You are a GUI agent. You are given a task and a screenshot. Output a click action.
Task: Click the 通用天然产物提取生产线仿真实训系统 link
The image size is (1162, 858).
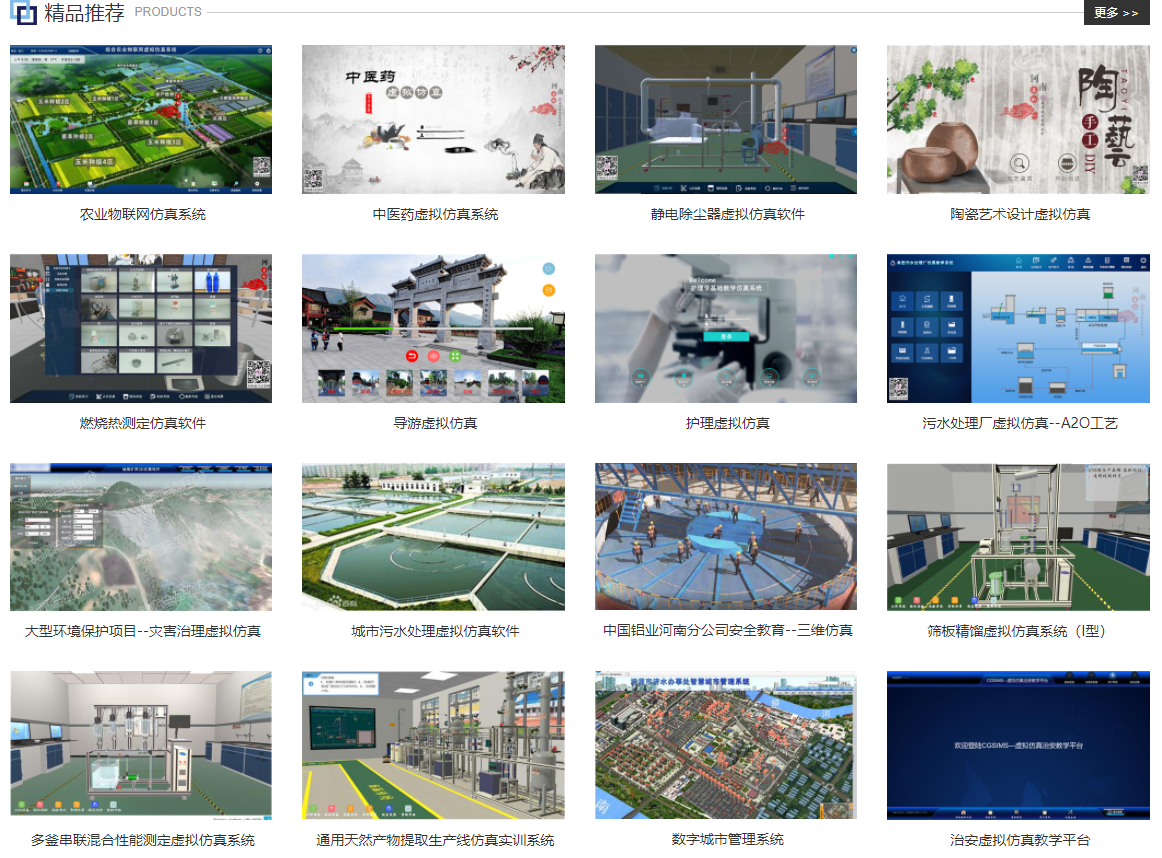[435, 840]
